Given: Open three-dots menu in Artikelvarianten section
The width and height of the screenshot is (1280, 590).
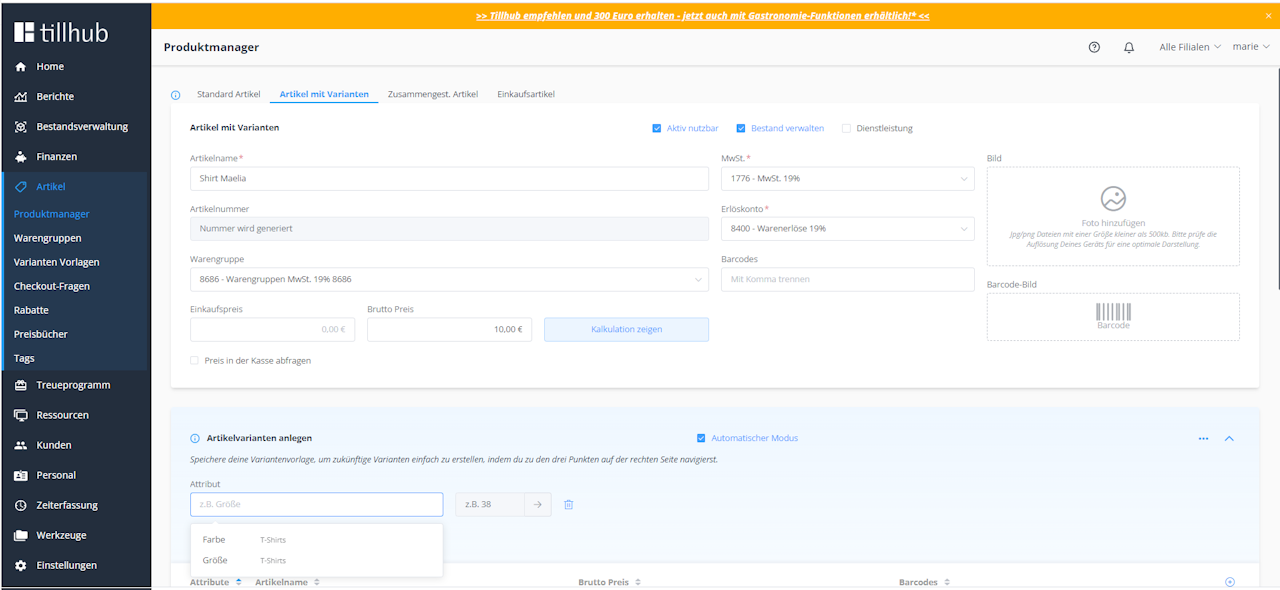Looking at the screenshot, I should point(1203,438).
